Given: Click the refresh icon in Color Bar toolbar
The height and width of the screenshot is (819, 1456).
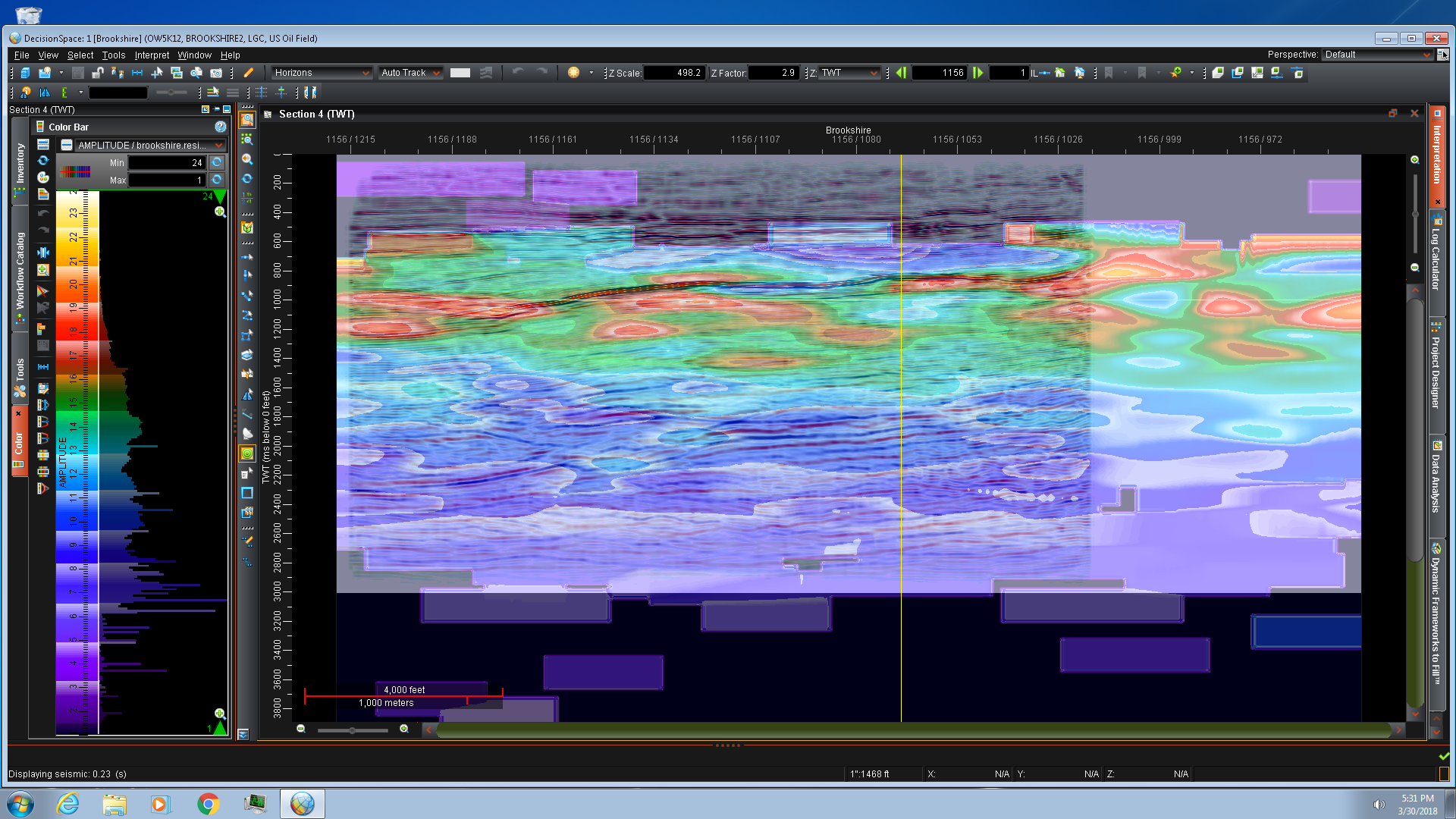Looking at the screenshot, I should [x=43, y=160].
